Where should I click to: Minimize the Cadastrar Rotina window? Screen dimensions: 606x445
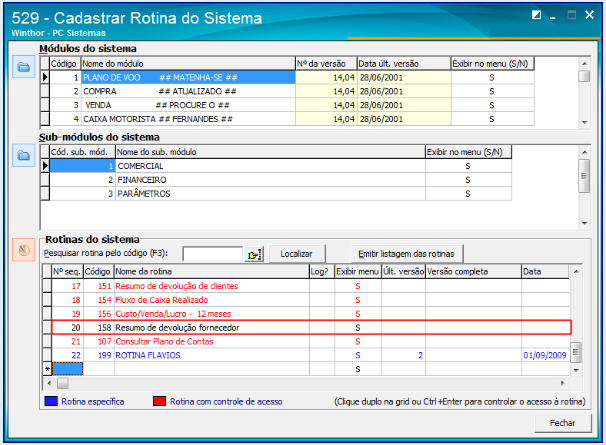[x=553, y=16]
